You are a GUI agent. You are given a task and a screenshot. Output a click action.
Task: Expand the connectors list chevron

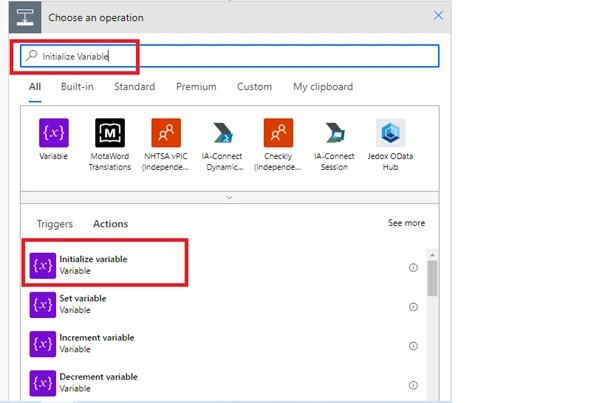pos(229,197)
